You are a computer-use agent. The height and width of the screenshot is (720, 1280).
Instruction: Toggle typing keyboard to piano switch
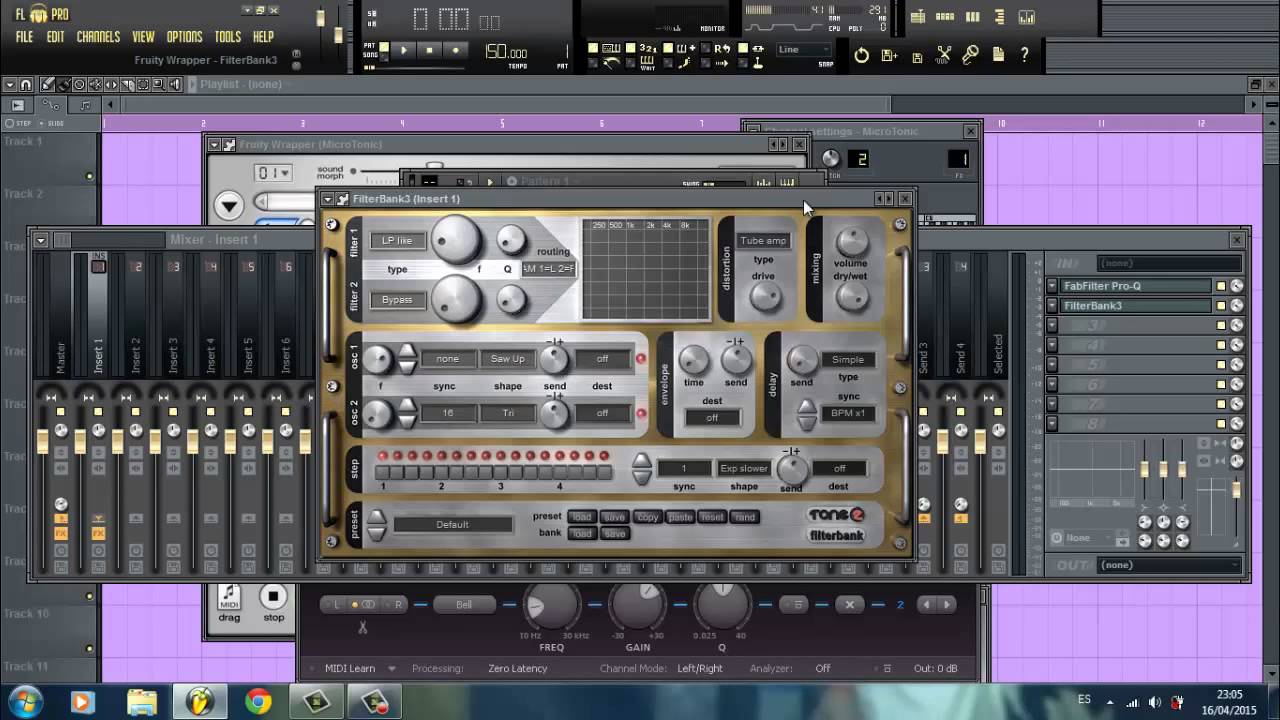[593, 47]
